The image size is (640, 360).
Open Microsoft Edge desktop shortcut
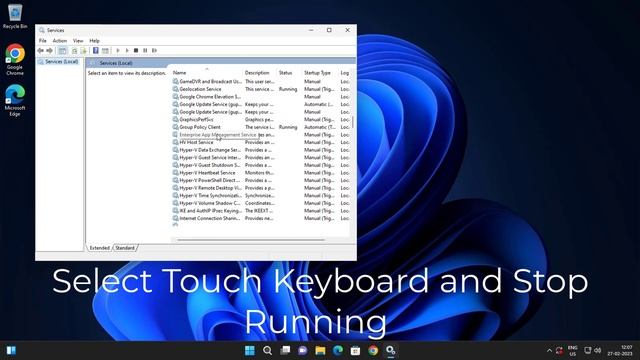(x=15, y=100)
